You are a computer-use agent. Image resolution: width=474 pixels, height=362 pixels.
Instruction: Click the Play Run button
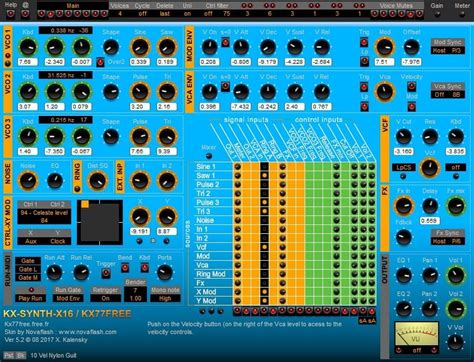tap(30, 298)
